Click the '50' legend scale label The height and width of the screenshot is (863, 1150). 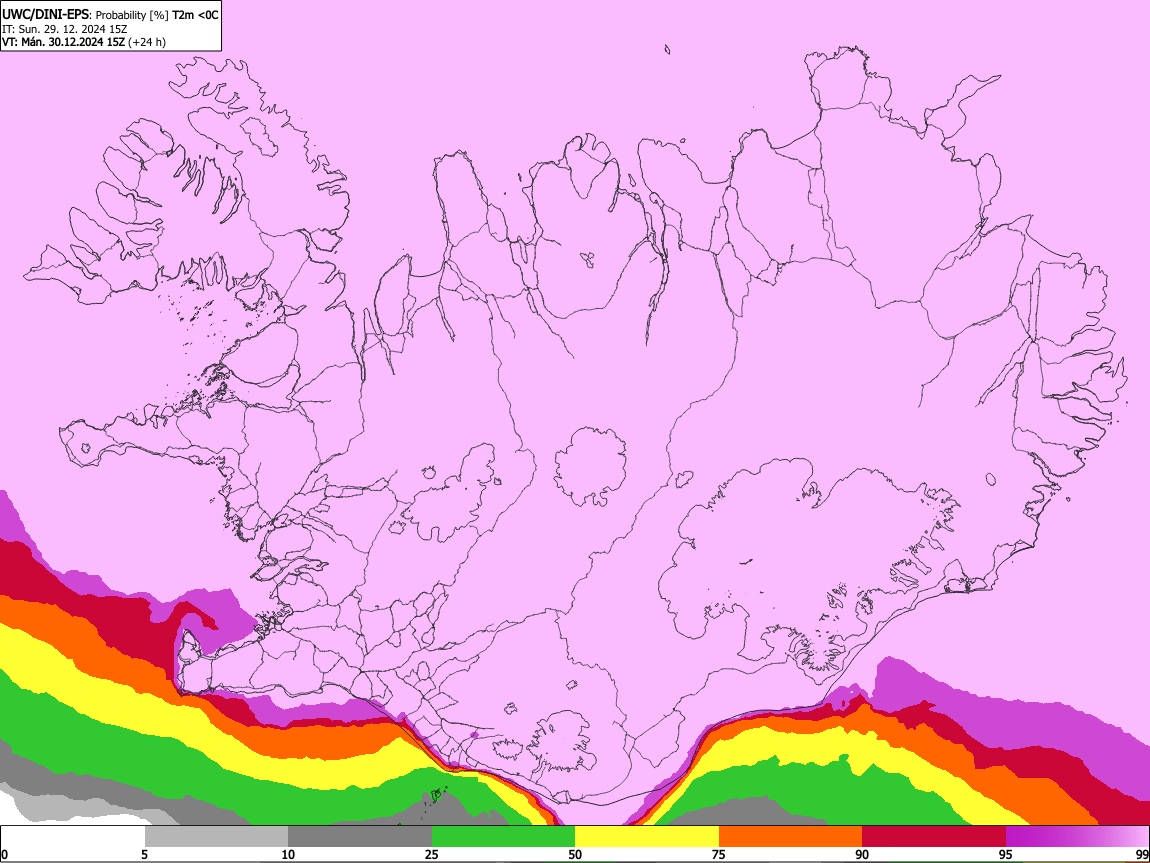575,855
